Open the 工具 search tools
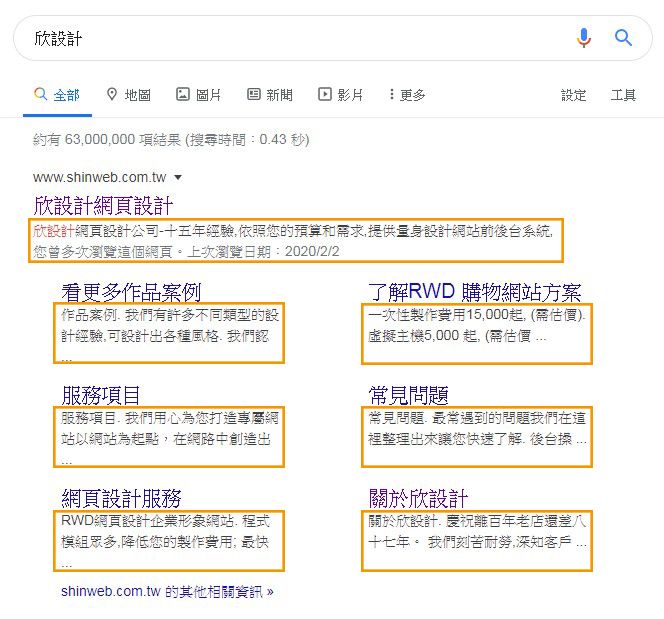The image size is (664, 619). tap(623, 95)
